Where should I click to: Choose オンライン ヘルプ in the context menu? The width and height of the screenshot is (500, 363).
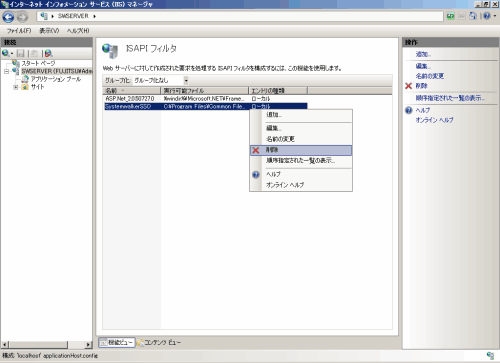(301, 185)
